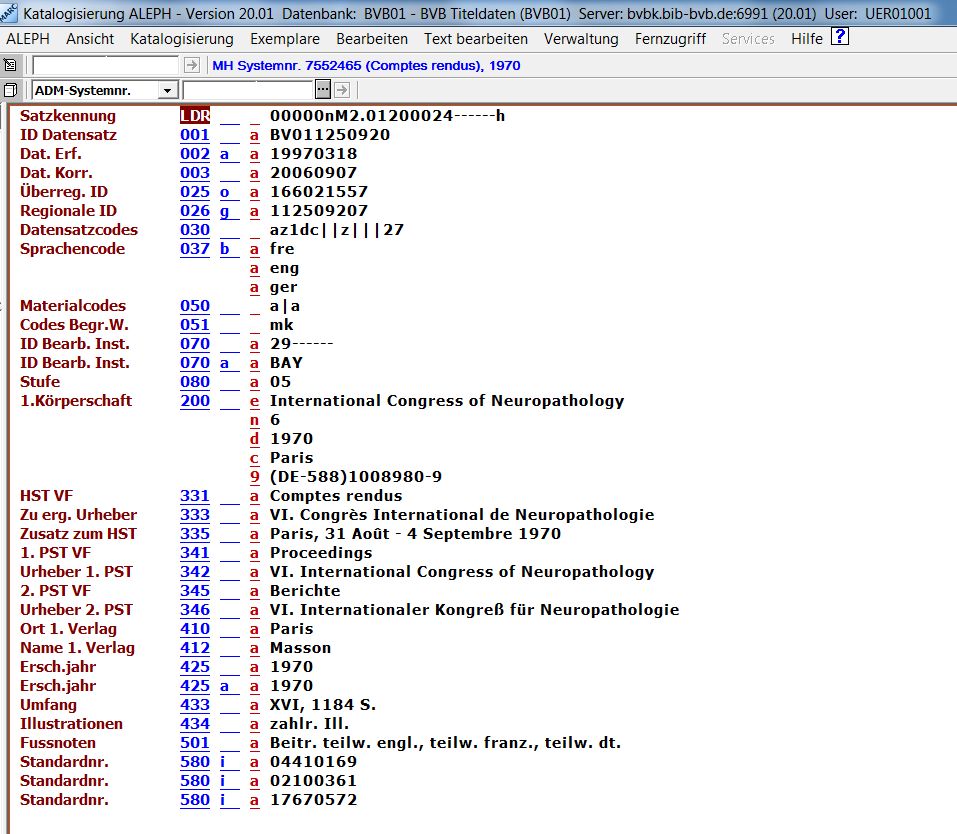
Task: Open the Text bearbeiten menu
Action: [476, 39]
